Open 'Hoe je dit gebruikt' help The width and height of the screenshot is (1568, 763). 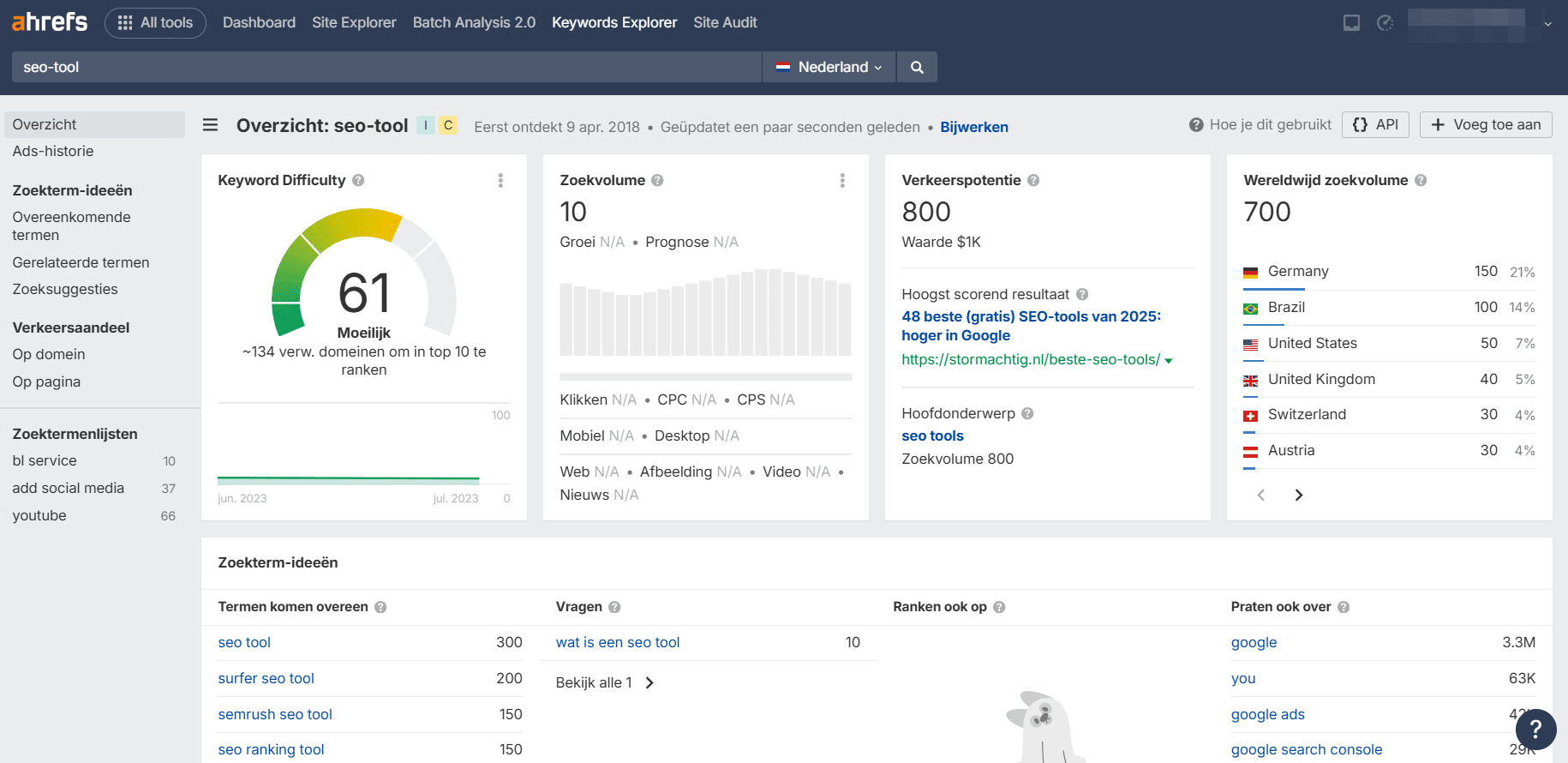click(x=1260, y=124)
